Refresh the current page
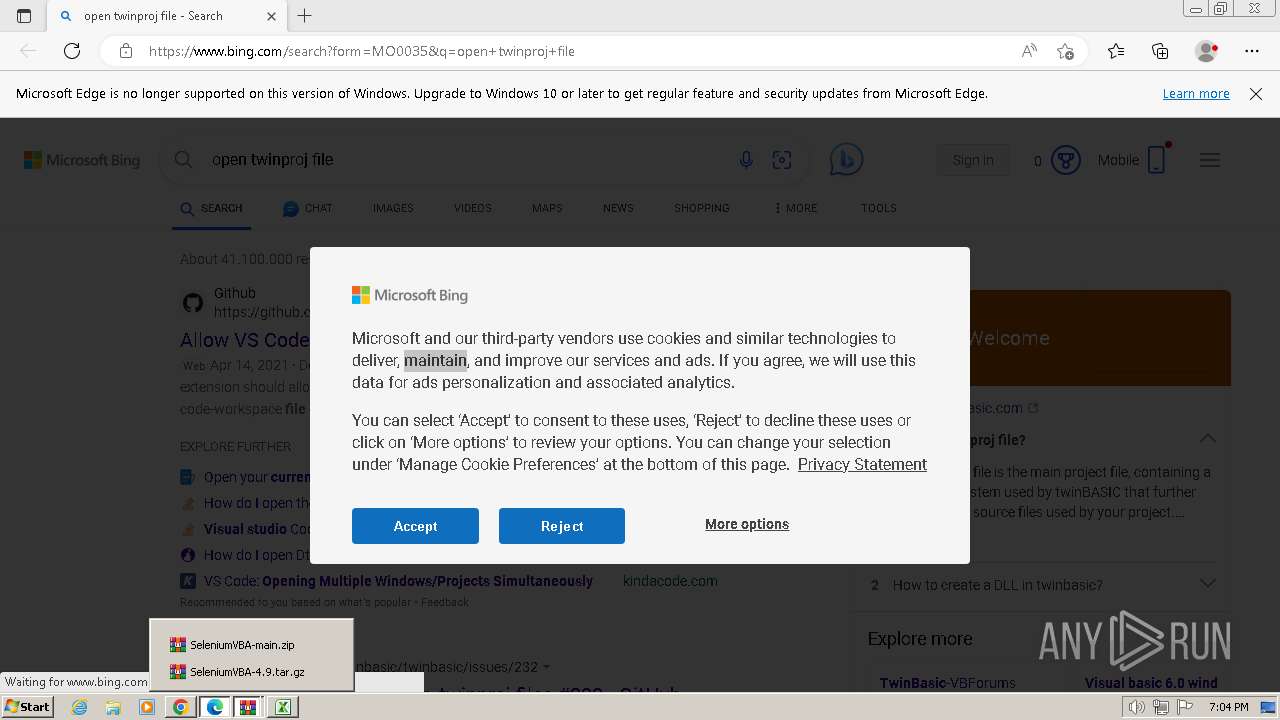This screenshot has height=720, width=1280. pyautogui.click(x=72, y=51)
